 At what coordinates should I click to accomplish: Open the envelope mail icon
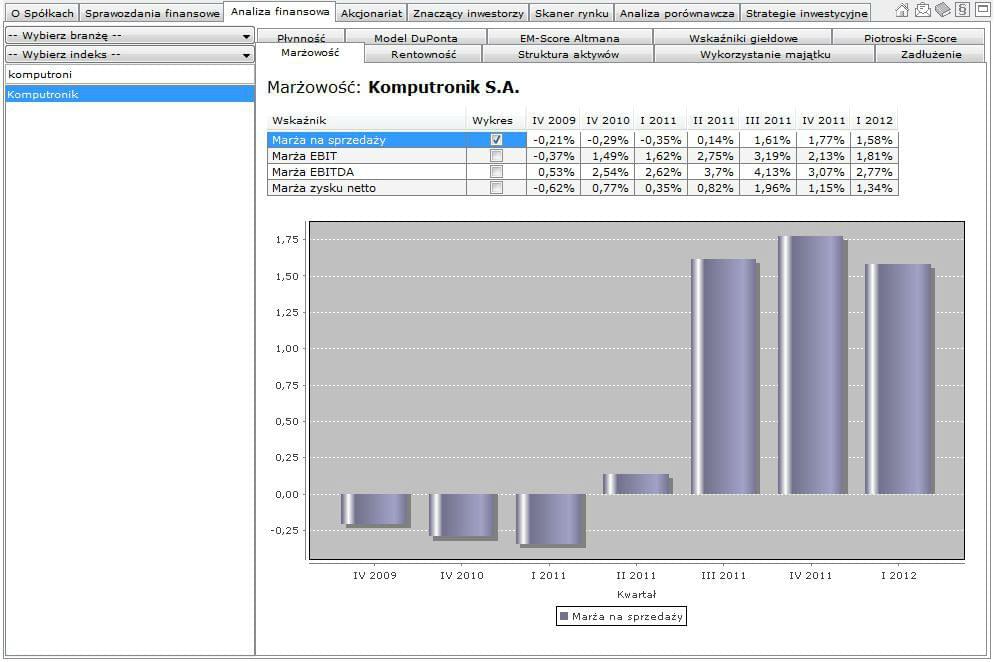click(x=922, y=10)
